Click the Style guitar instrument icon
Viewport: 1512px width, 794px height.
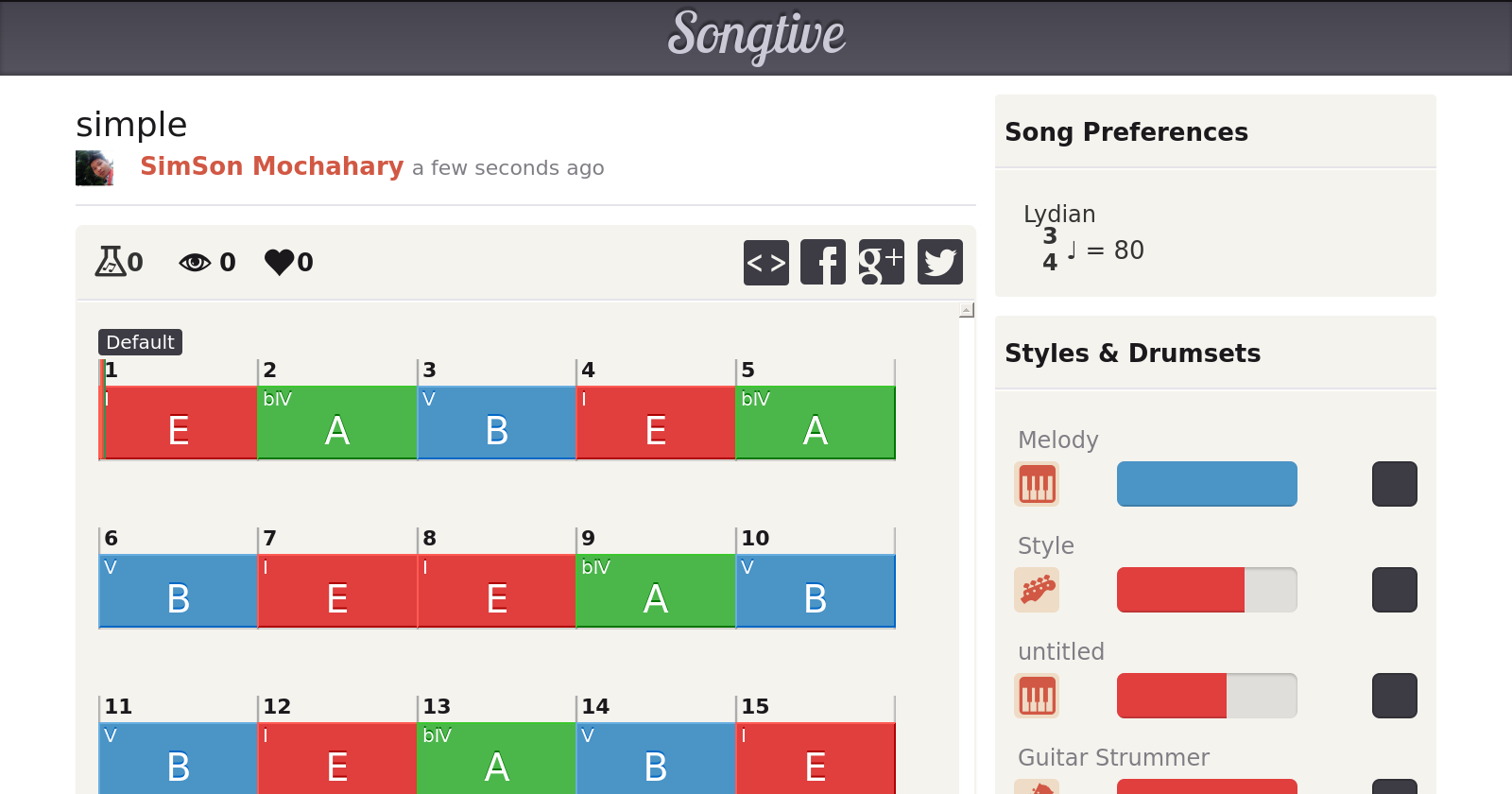1037,590
